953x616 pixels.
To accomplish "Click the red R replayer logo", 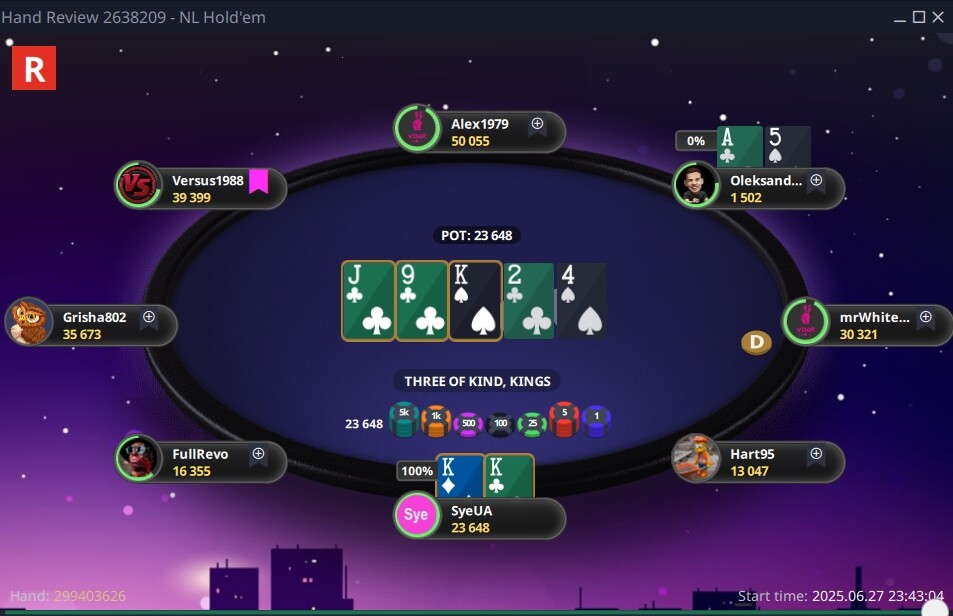I will (x=34, y=68).
